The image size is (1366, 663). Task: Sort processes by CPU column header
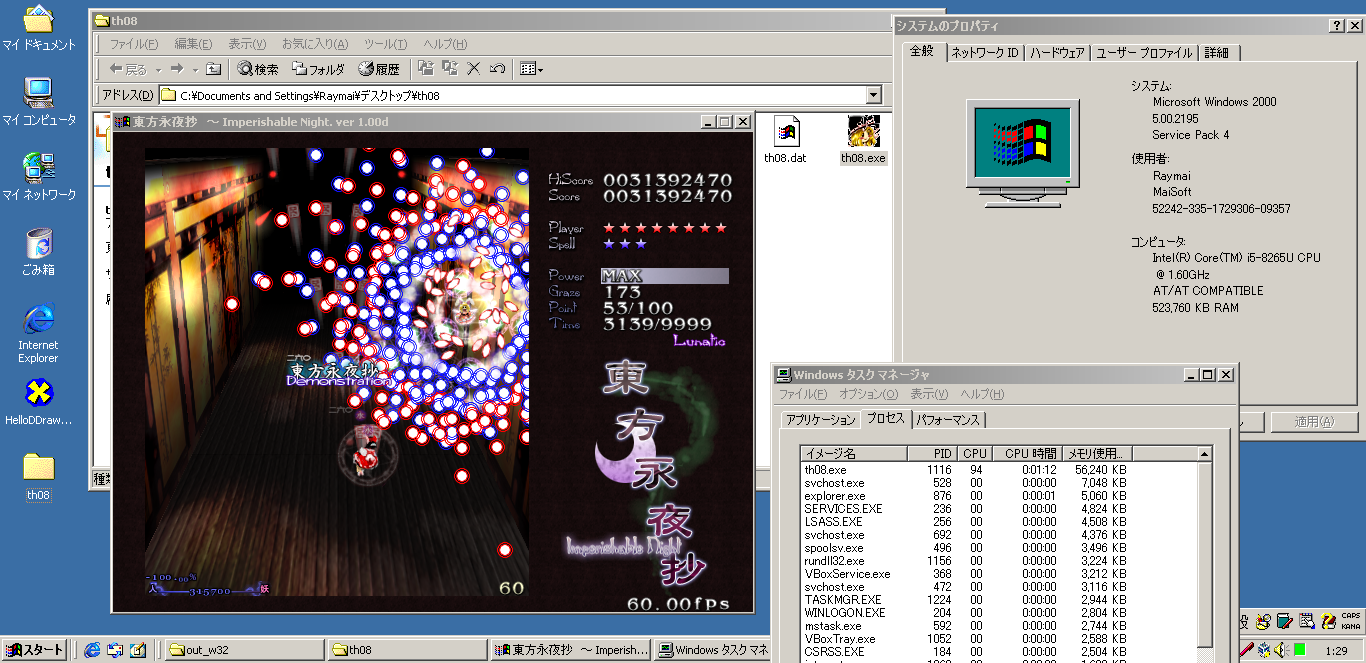tap(975, 454)
